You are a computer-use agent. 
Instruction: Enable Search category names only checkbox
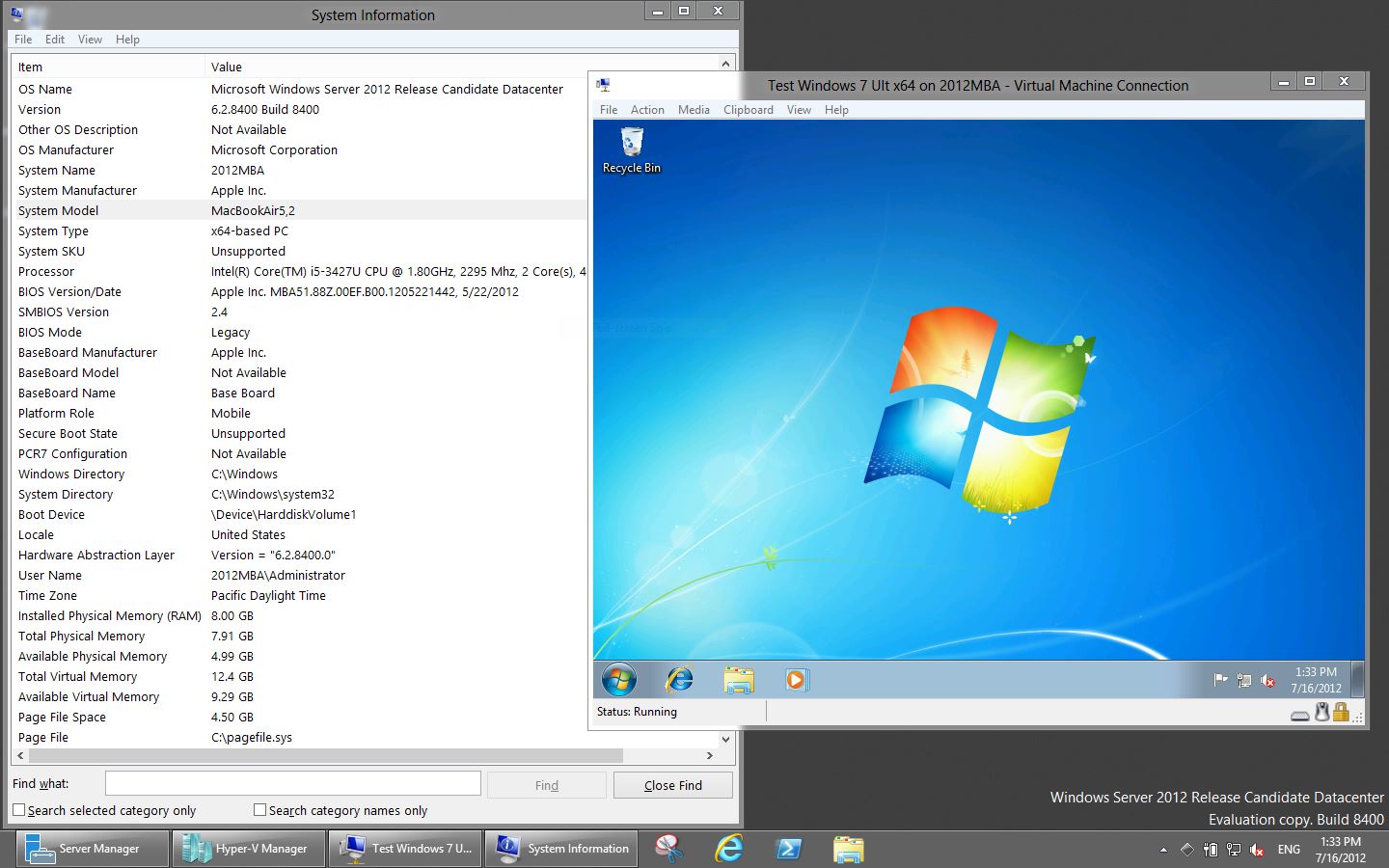[x=259, y=810]
